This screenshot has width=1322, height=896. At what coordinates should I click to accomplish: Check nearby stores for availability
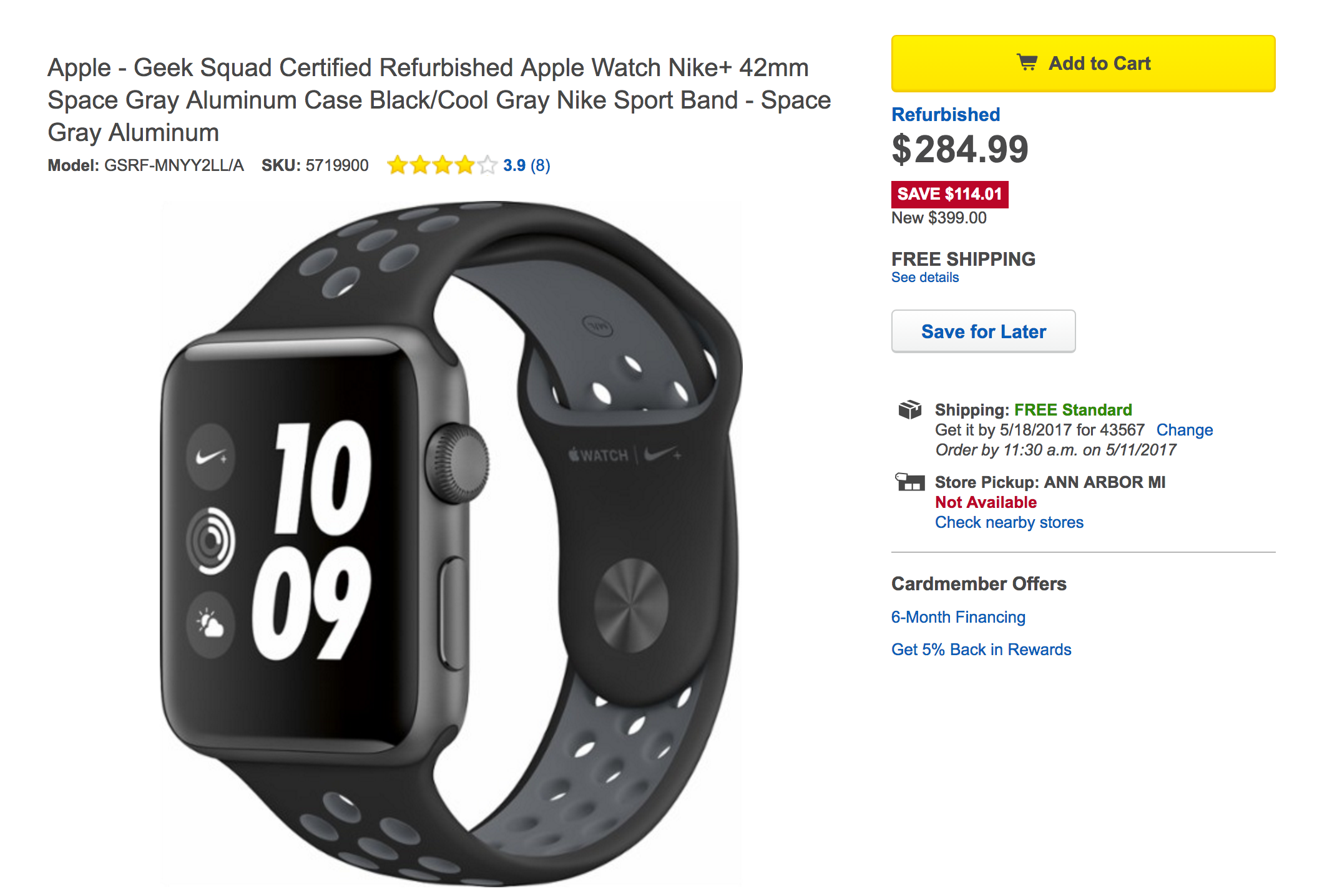pos(1009,522)
